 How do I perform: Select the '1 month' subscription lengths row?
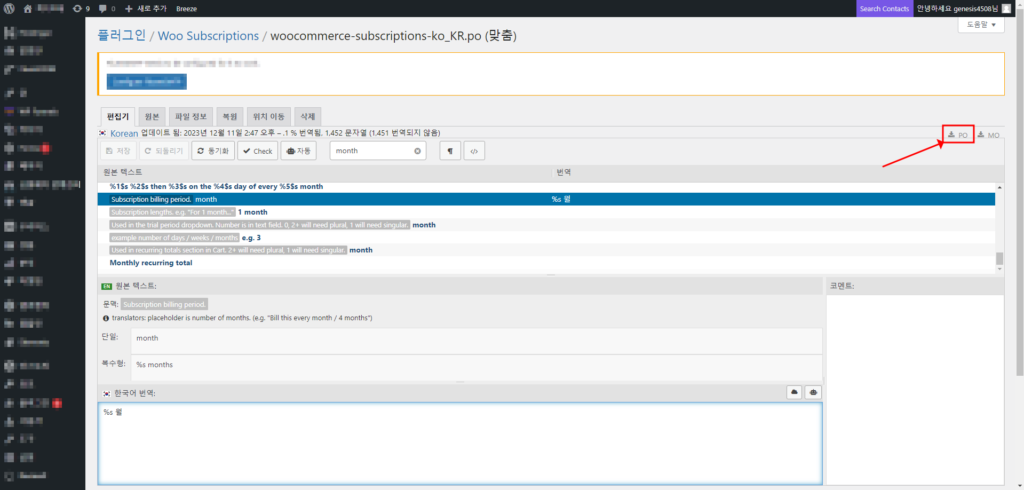coord(547,212)
